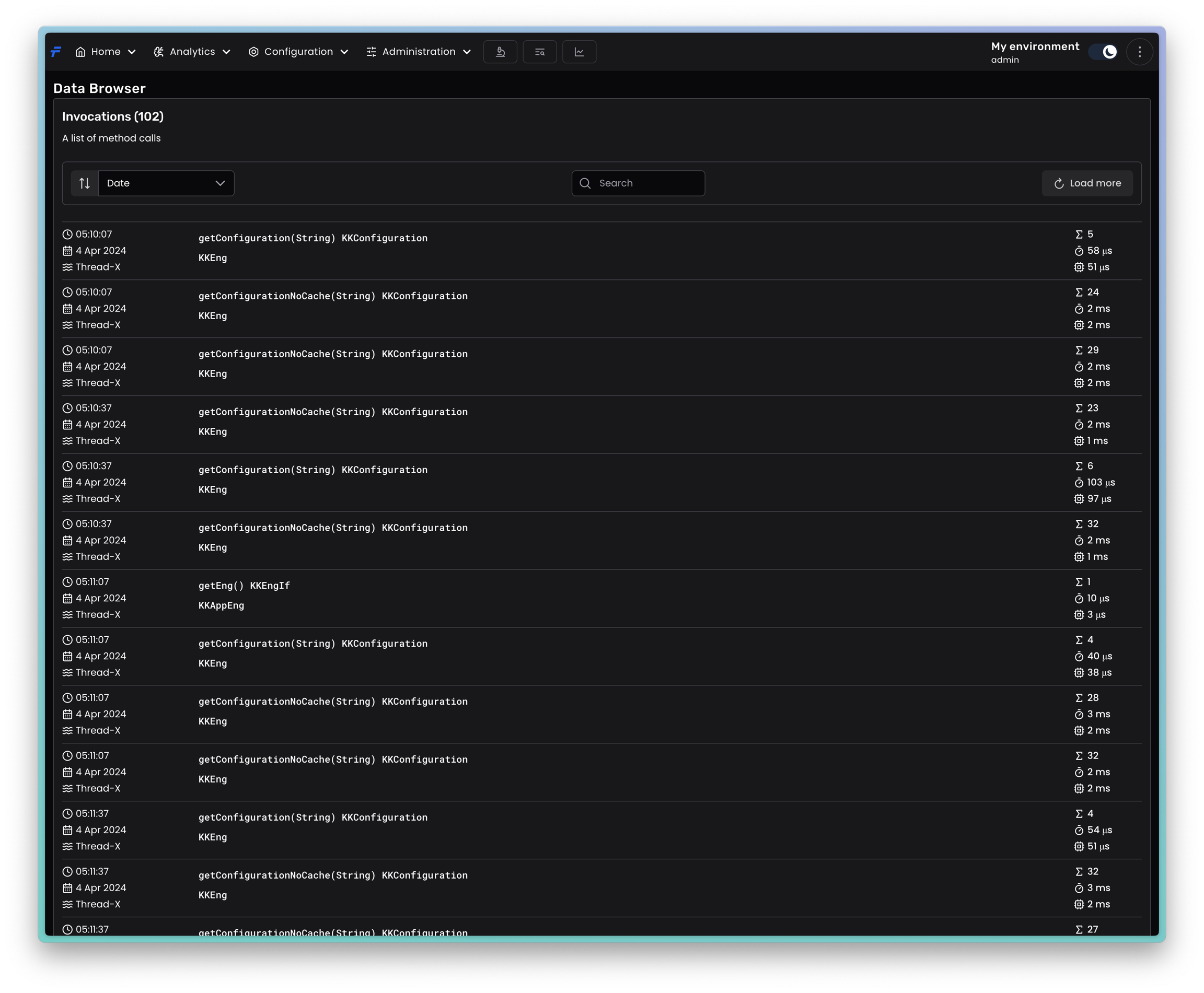Open the getEng() KKEngIf invocation
1204x993 pixels.
click(x=244, y=586)
